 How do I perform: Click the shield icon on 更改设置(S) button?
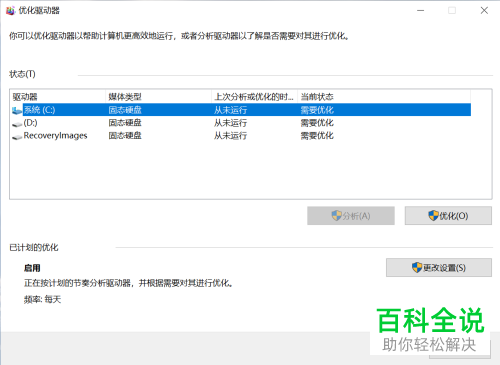(417, 267)
